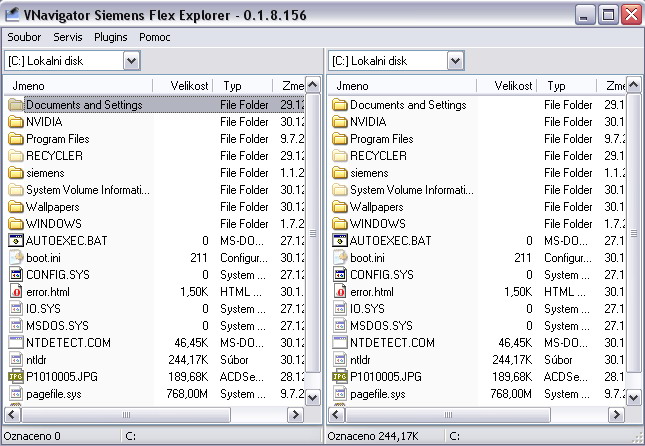This screenshot has height=446, width=645.
Task: Open the Plugins menu
Action: coord(111,37)
